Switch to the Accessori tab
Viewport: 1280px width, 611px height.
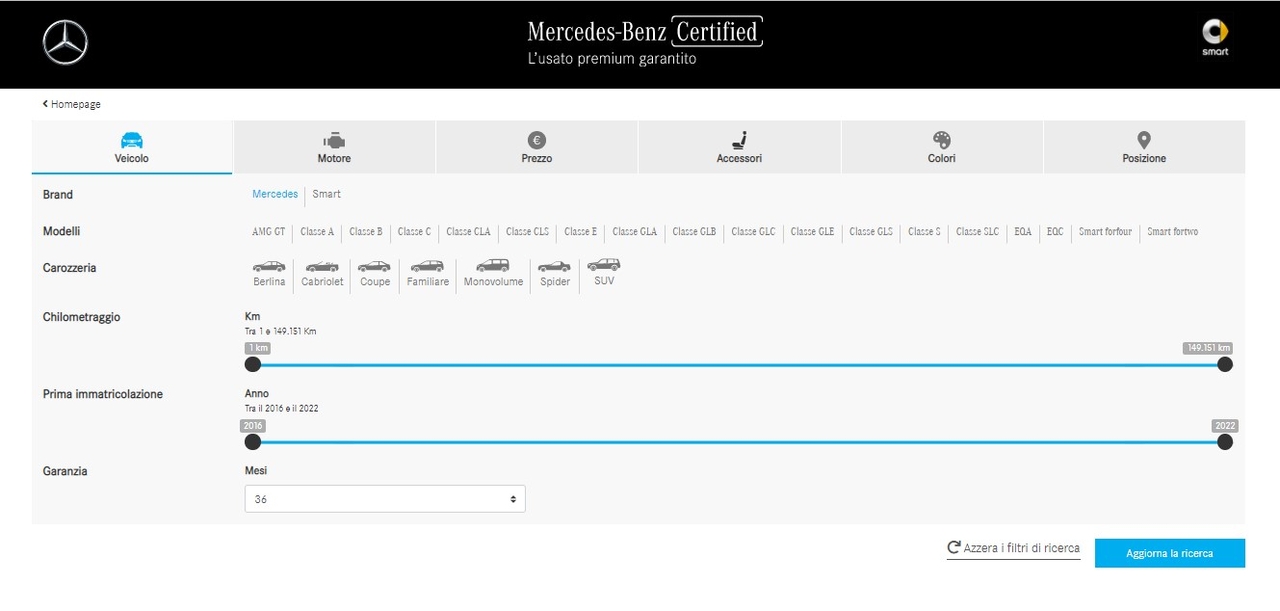(739, 147)
